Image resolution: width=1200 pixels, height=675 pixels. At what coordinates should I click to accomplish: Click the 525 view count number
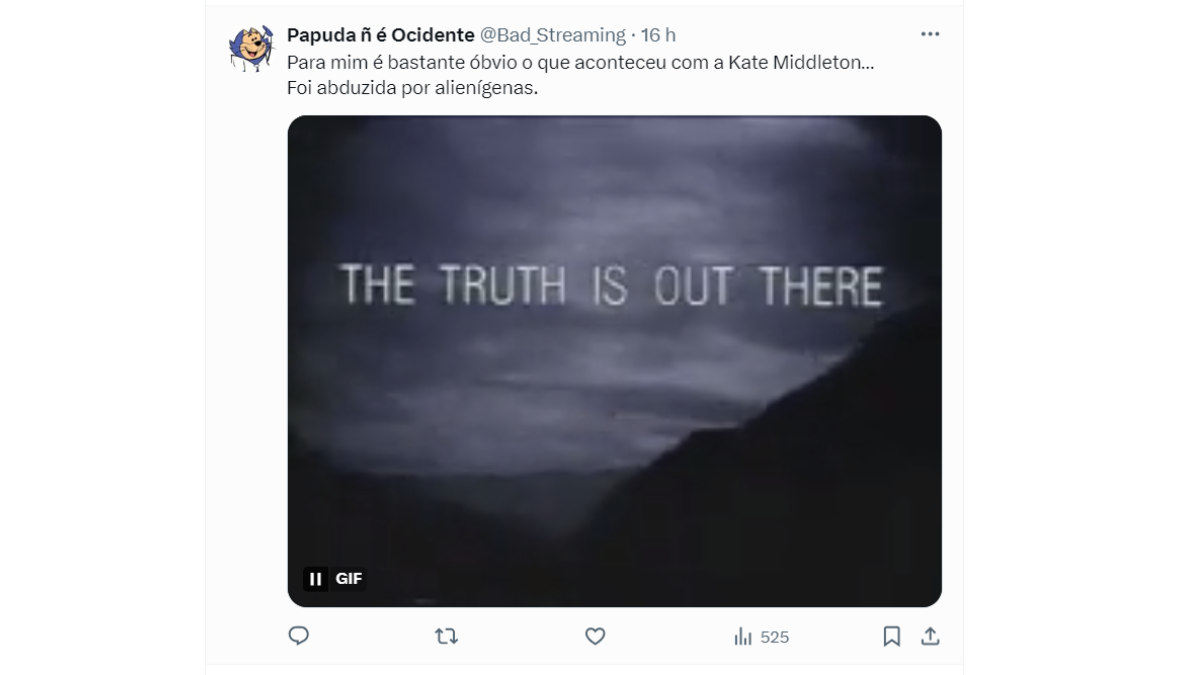click(775, 637)
